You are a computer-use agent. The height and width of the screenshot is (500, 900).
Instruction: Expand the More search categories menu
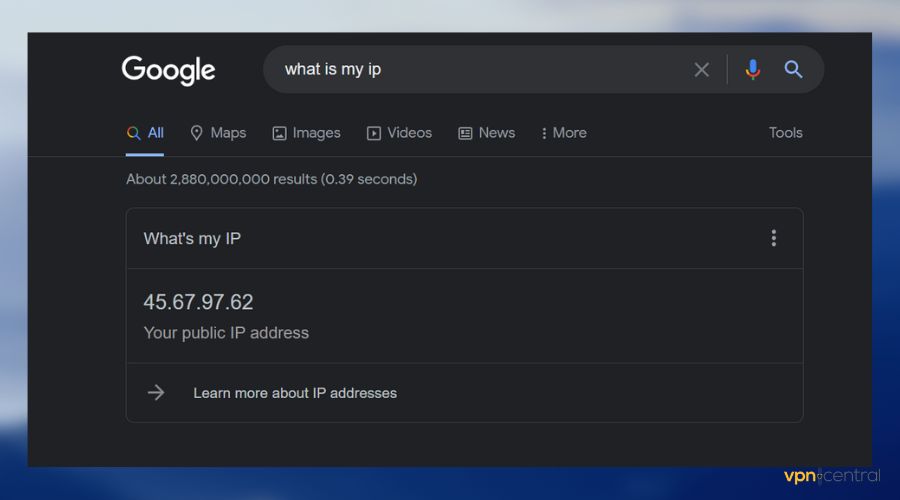(563, 133)
